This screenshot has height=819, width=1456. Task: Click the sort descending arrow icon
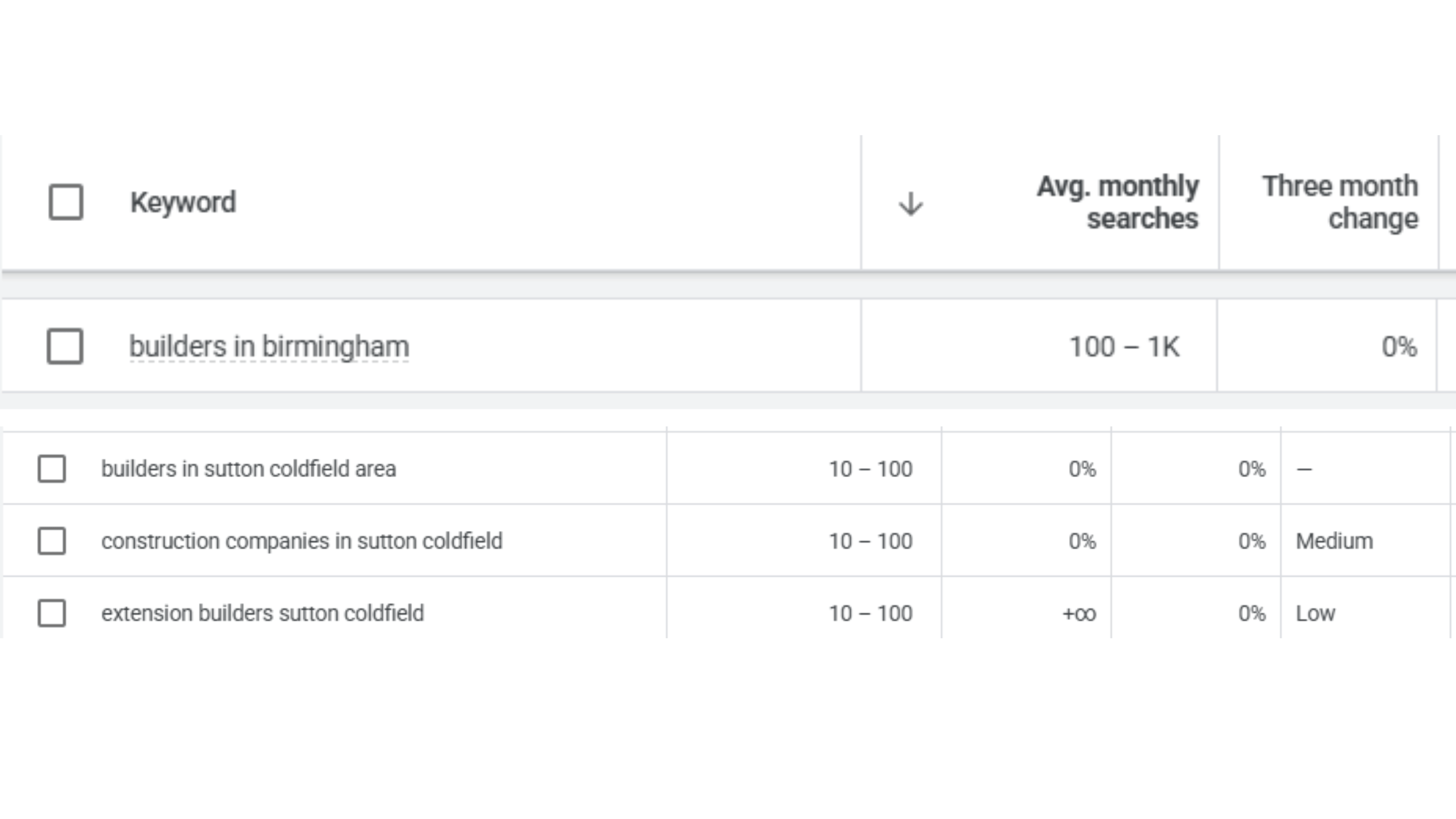(911, 204)
